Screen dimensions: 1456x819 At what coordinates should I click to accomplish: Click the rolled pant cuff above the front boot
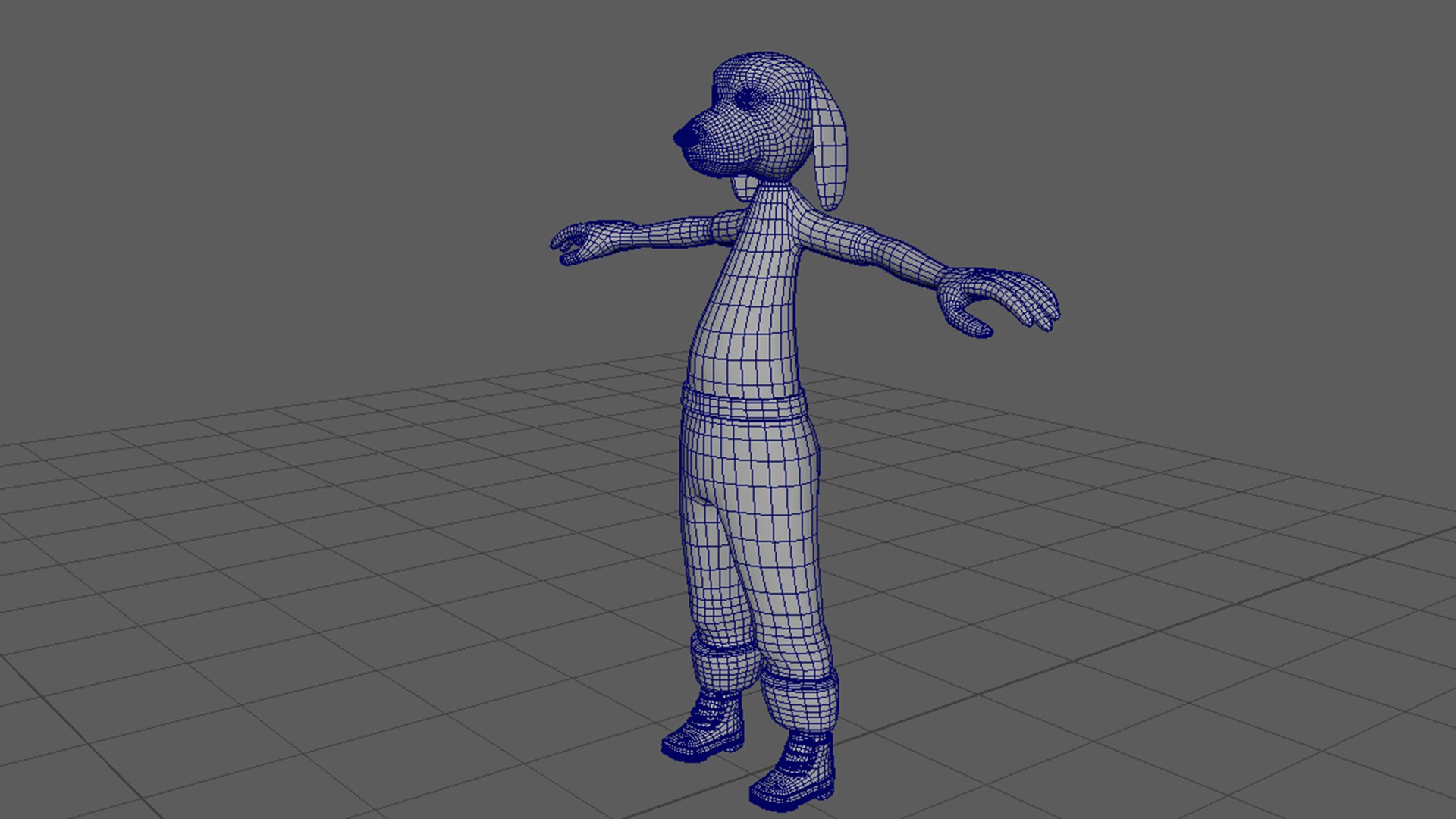coord(800,700)
